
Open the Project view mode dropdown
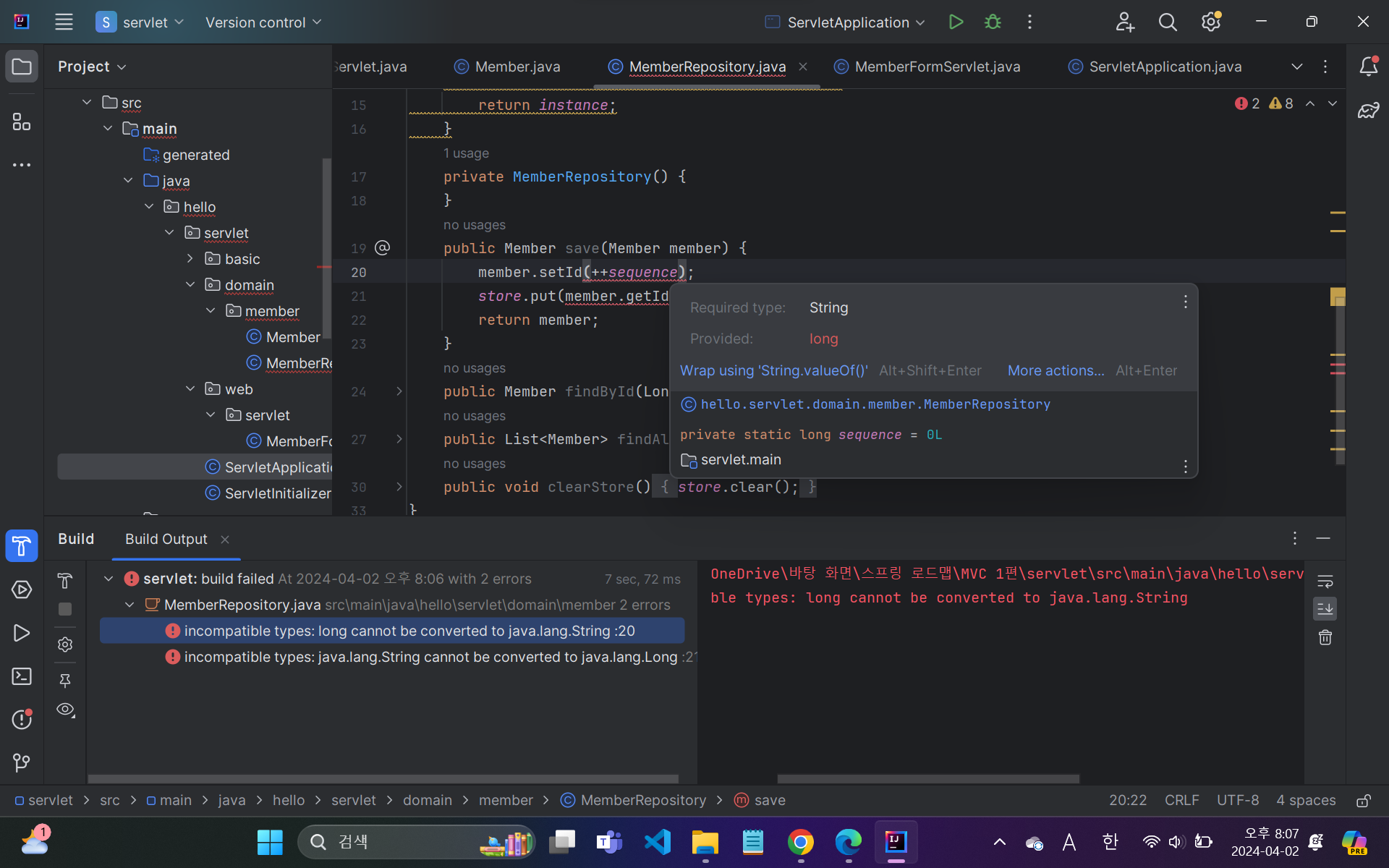[x=93, y=67]
